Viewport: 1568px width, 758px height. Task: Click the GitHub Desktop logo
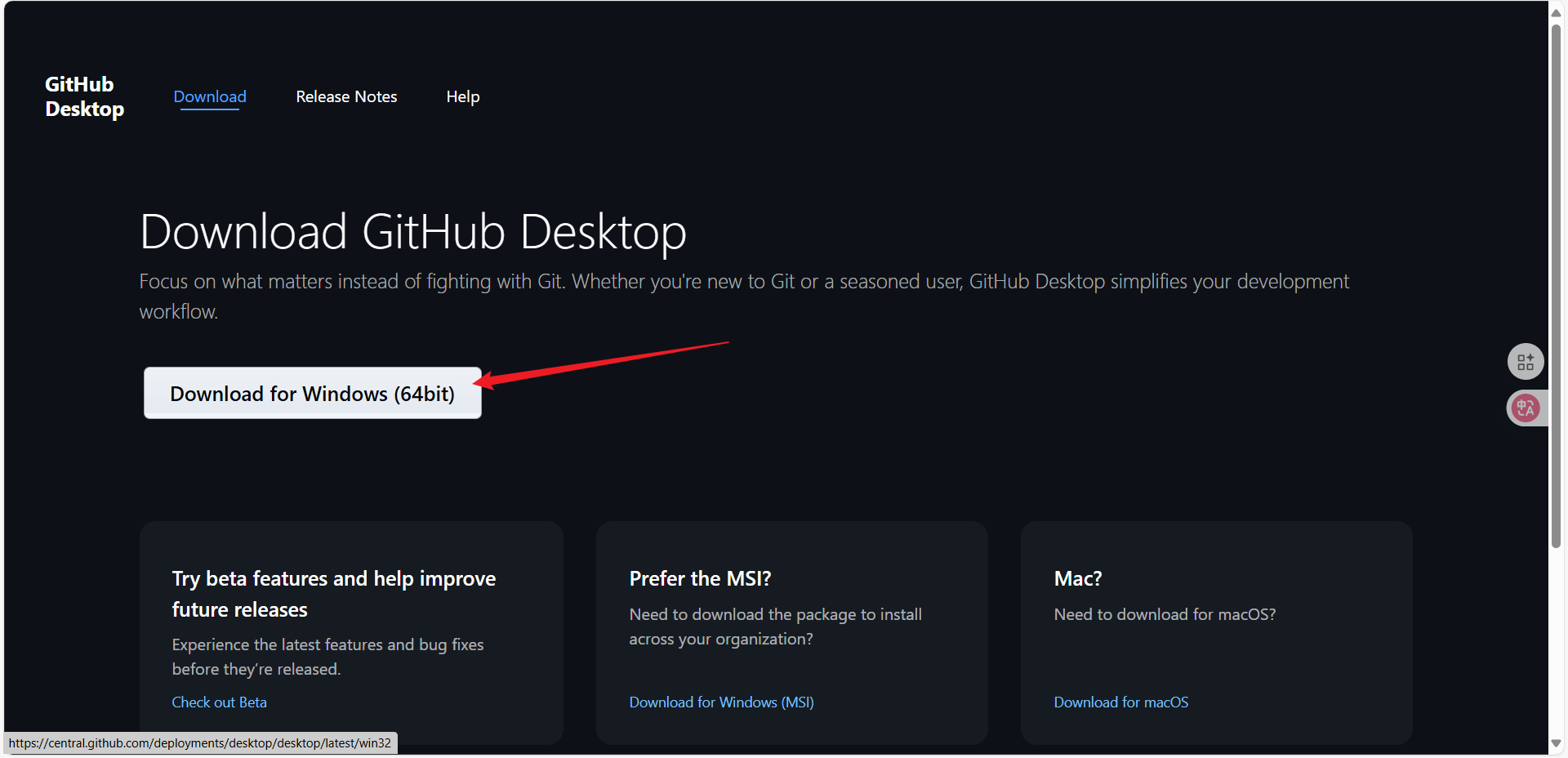point(83,95)
